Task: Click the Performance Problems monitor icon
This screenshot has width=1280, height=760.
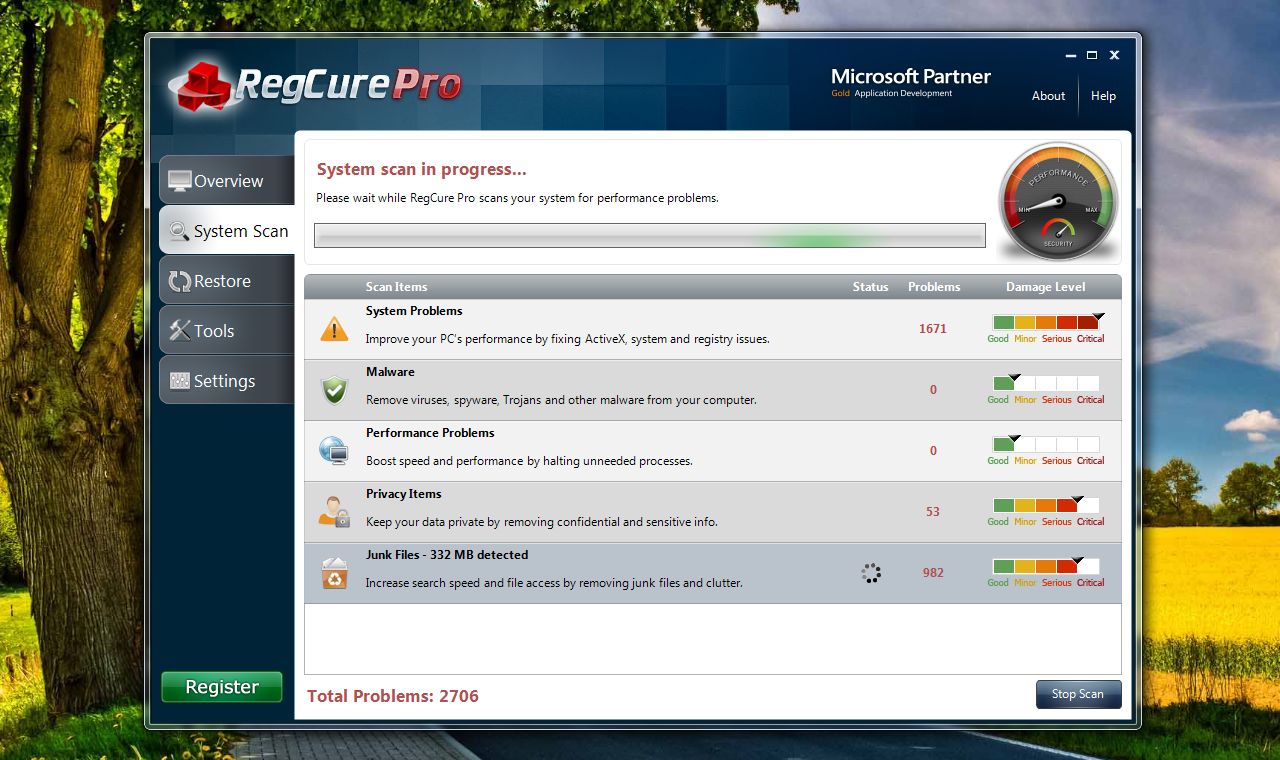Action: click(333, 449)
